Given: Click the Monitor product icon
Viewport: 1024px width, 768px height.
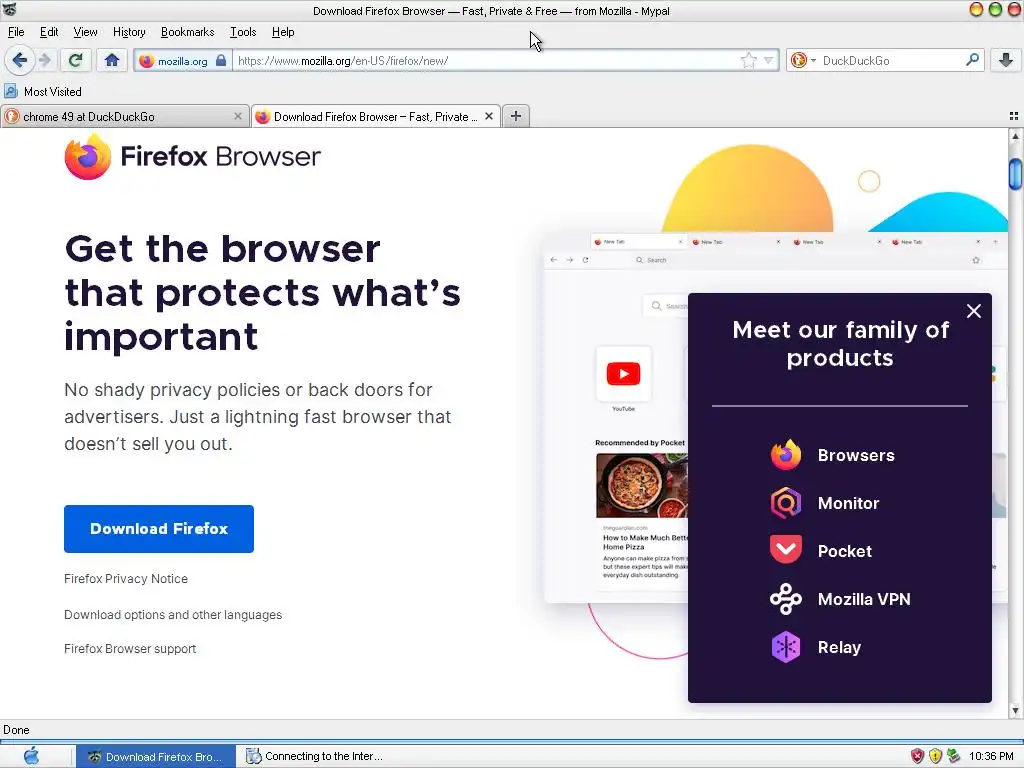Looking at the screenshot, I should click(x=786, y=503).
